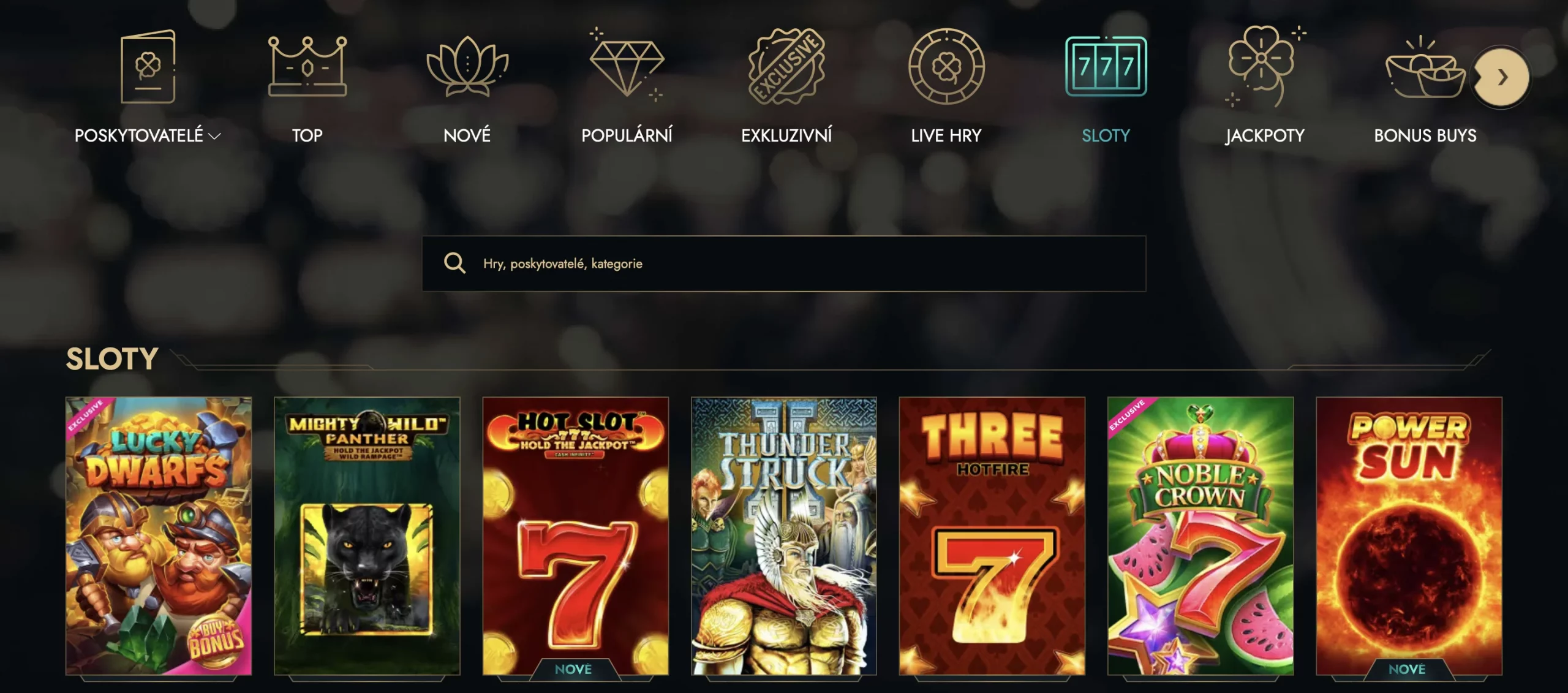
Task: Click the lotus flower icon for Nové
Action: tap(467, 66)
